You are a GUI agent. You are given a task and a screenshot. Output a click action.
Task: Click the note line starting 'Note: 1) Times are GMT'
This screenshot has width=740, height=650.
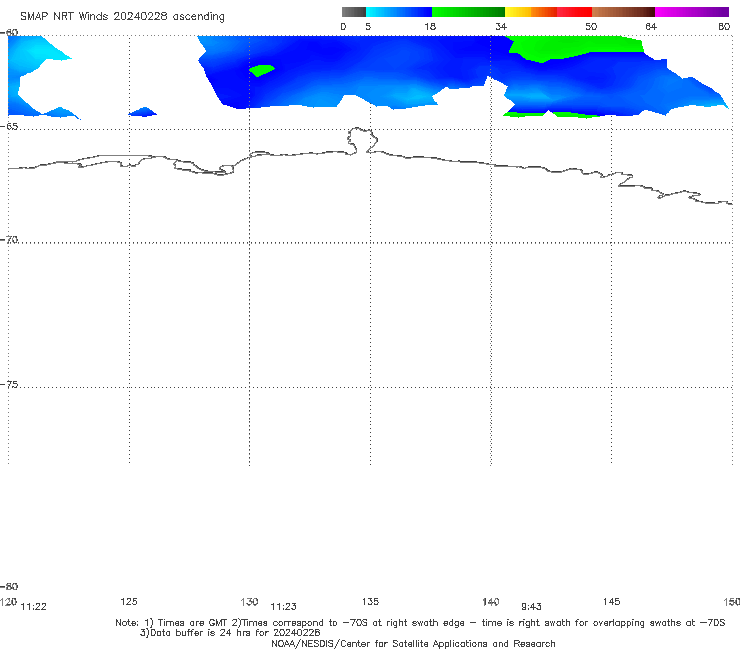click(420, 623)
